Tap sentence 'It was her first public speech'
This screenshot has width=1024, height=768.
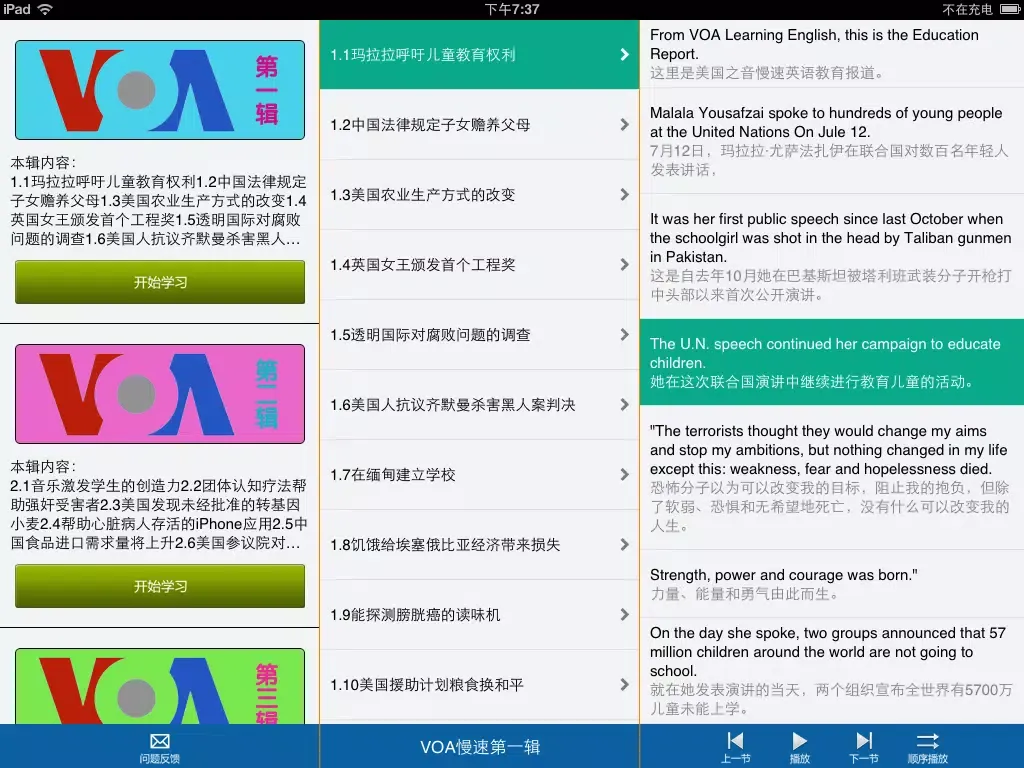831,257
